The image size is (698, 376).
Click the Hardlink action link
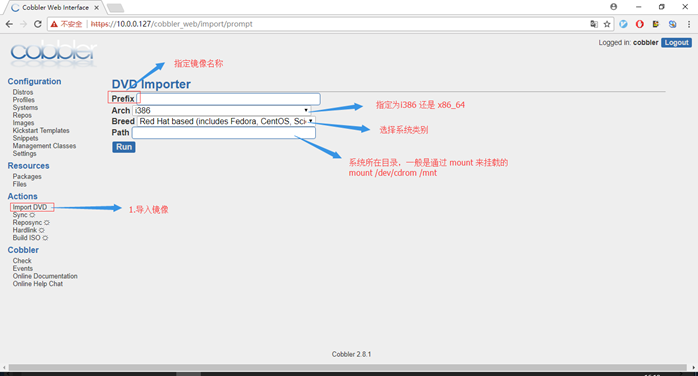[24, 230]
